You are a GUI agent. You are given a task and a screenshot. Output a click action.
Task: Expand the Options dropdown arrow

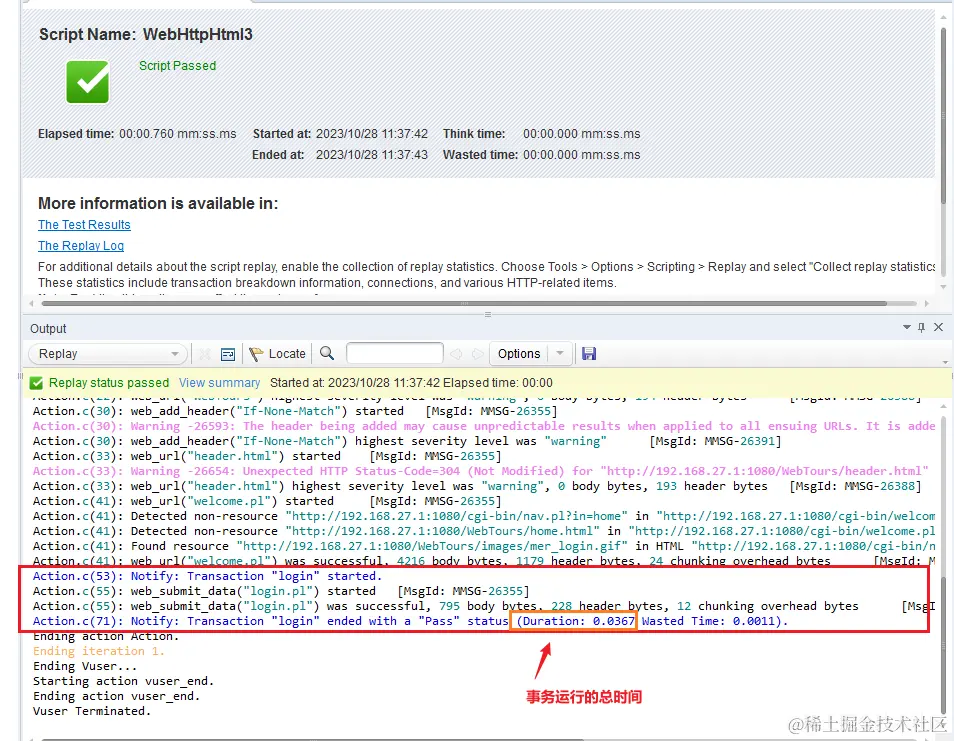[x=560, y=353]
